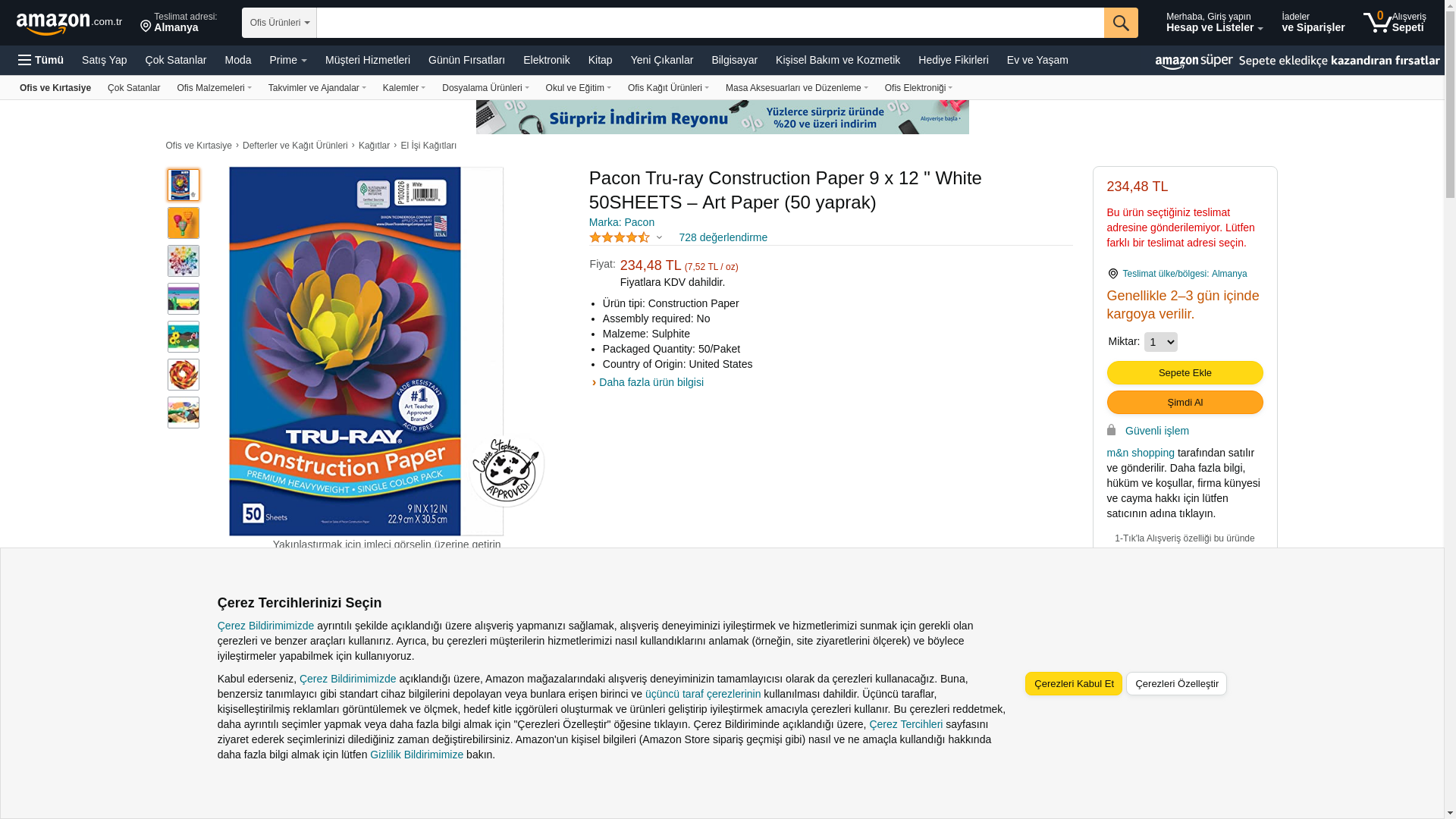This screenshot has width=1456, height=819.
Task: Go to Hediye Fikirleri menu item
Action: point(953,60)
